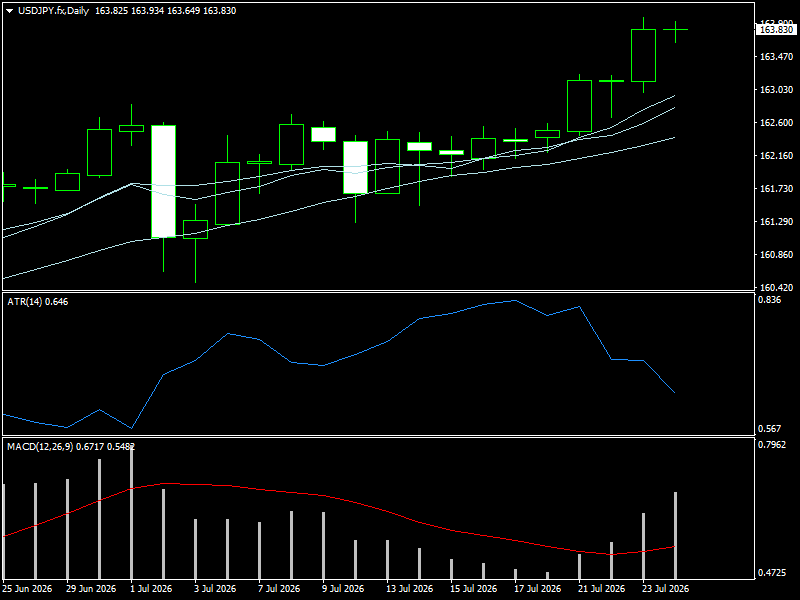Click the 163.030 price axis label

pos(777,90)
